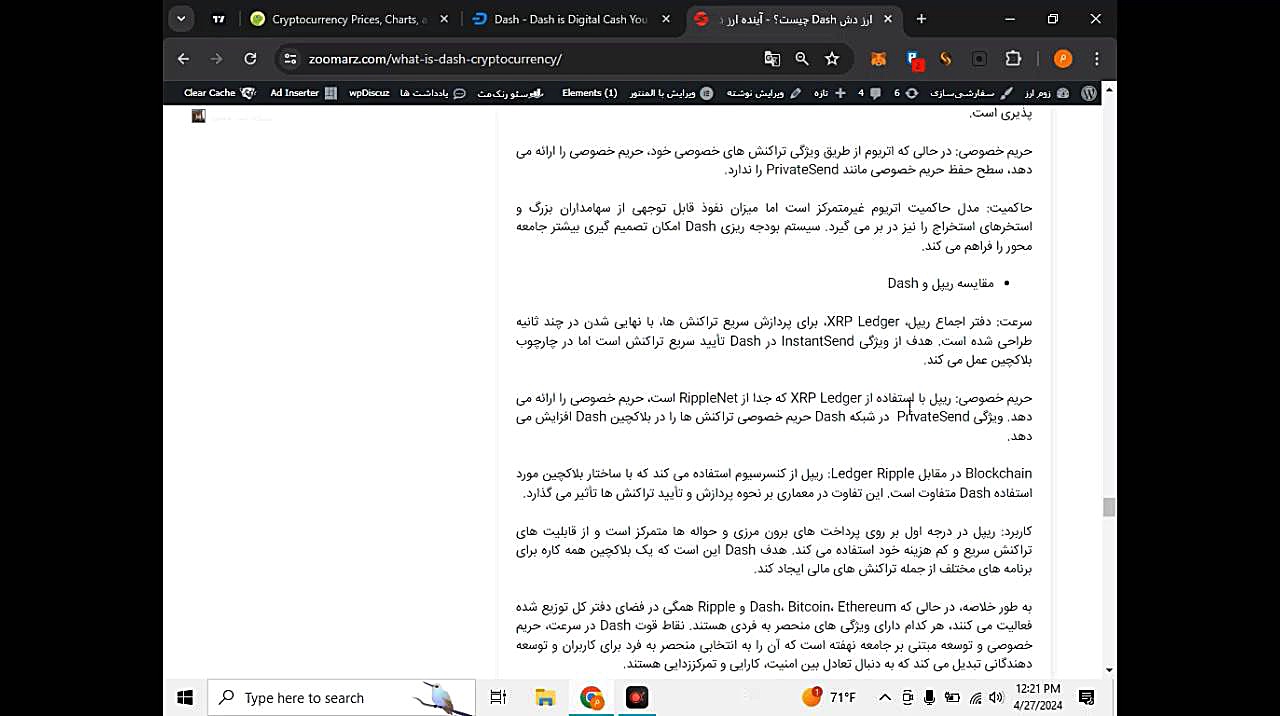Viewport: 1280px width, 716px height.
Task: Switch to the TradingView pinned tab
Action: pyautogui.click(x=219, y=19)
